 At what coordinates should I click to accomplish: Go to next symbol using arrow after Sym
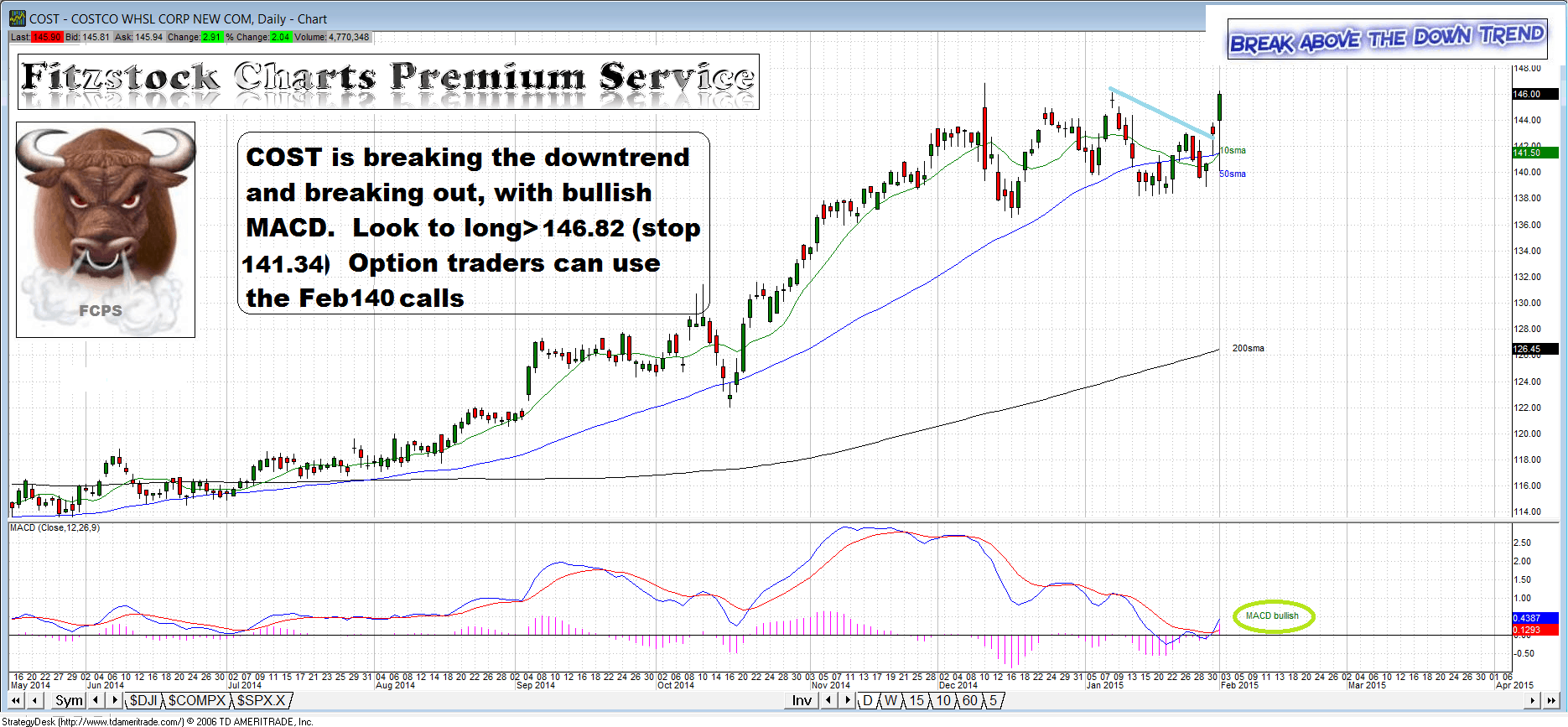point(115,700)
